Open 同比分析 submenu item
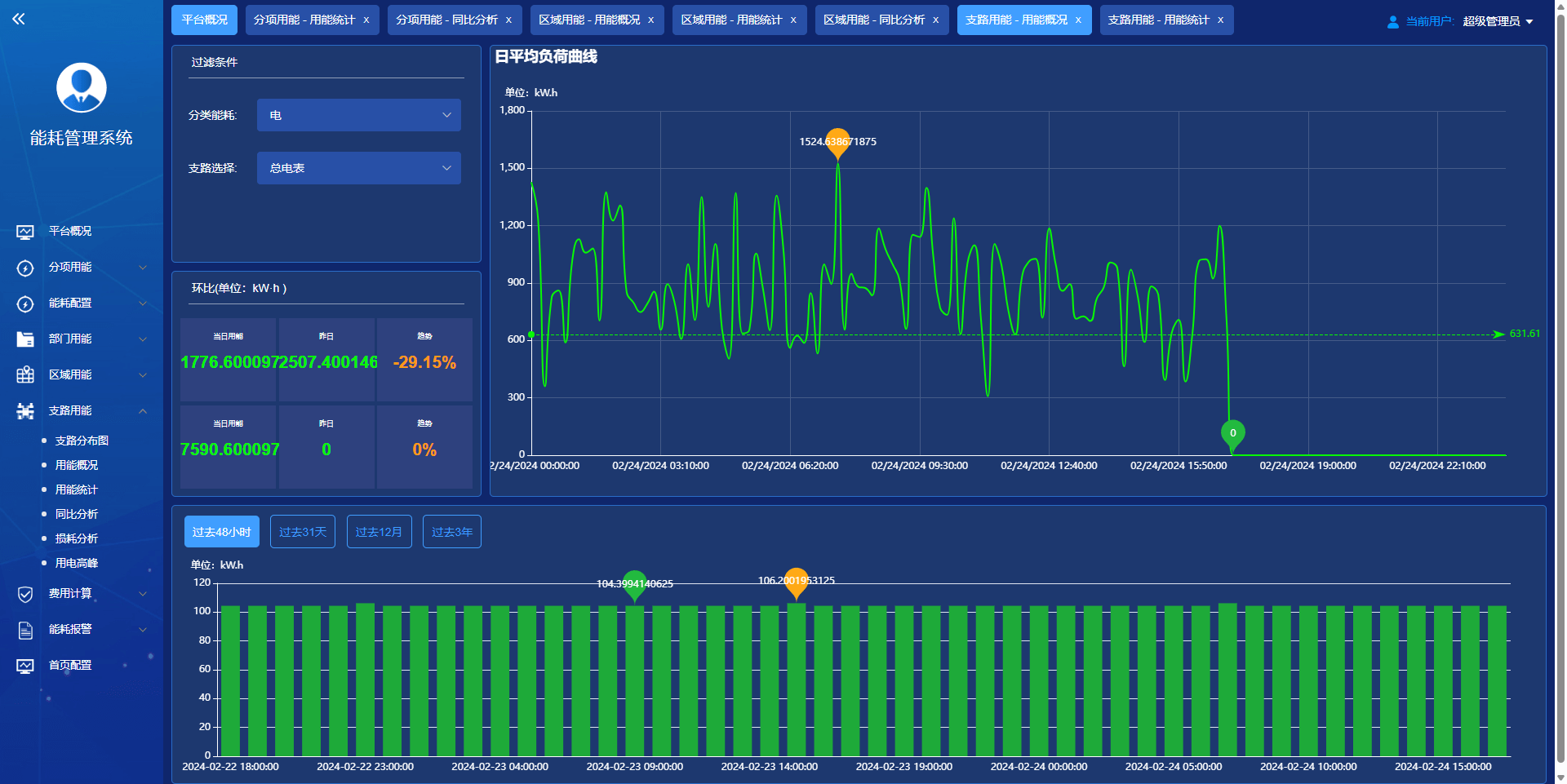This screenshot has height=784, width=1567. click(77, 514)
